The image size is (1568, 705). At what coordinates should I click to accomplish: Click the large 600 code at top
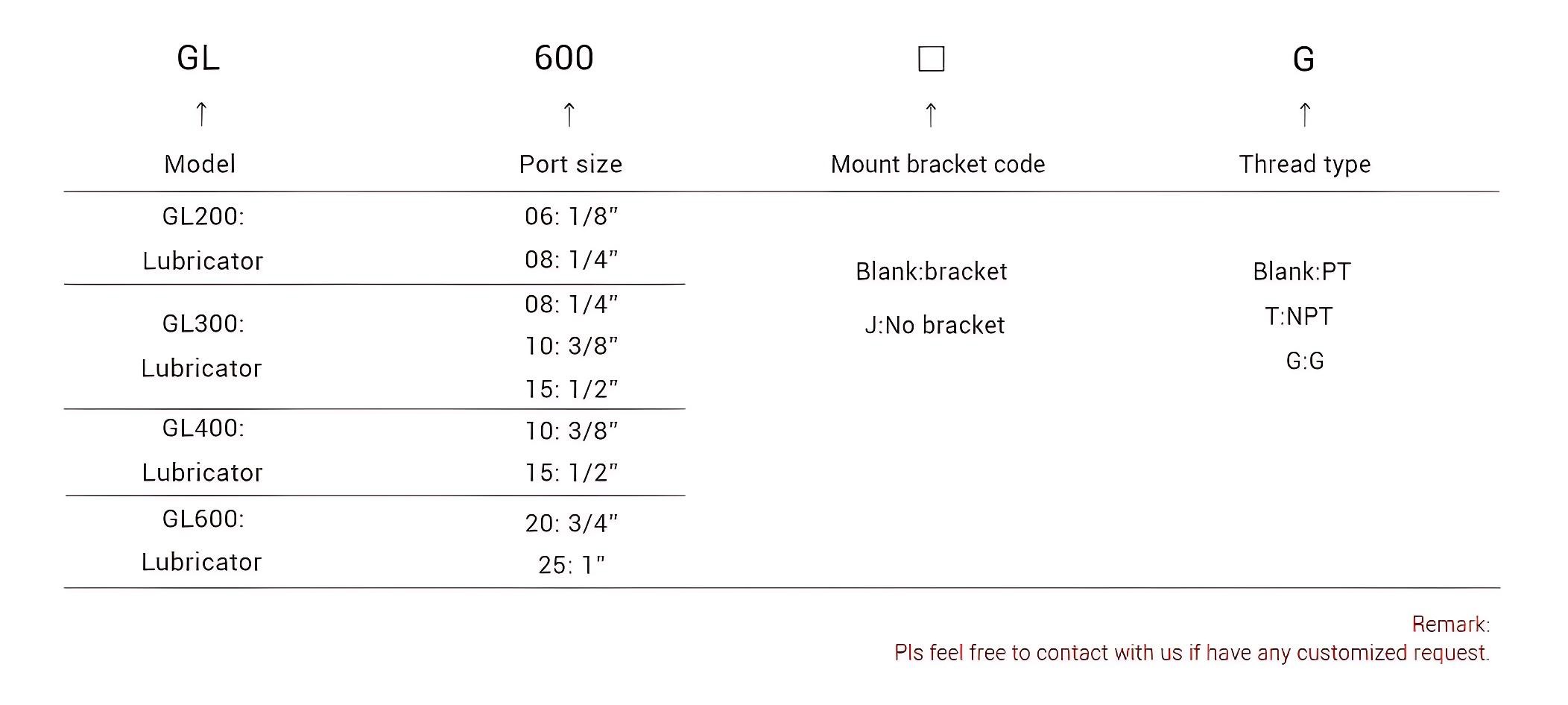click(x=564, y=58)
